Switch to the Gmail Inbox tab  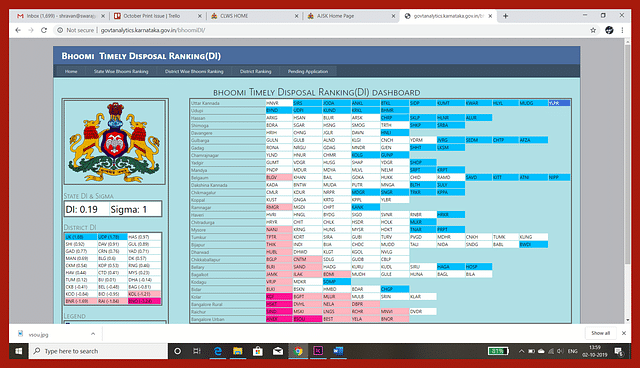[x=60, y=16]
